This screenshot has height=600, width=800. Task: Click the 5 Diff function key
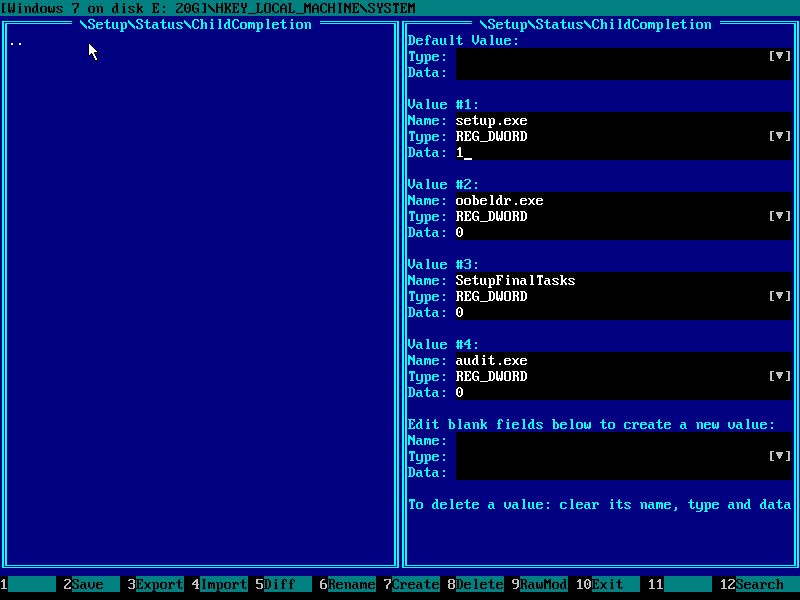pyautogui.click(x=283, y=584)
